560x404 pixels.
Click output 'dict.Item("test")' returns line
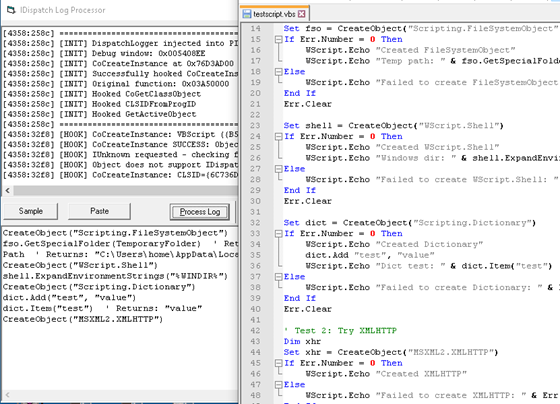102,308
